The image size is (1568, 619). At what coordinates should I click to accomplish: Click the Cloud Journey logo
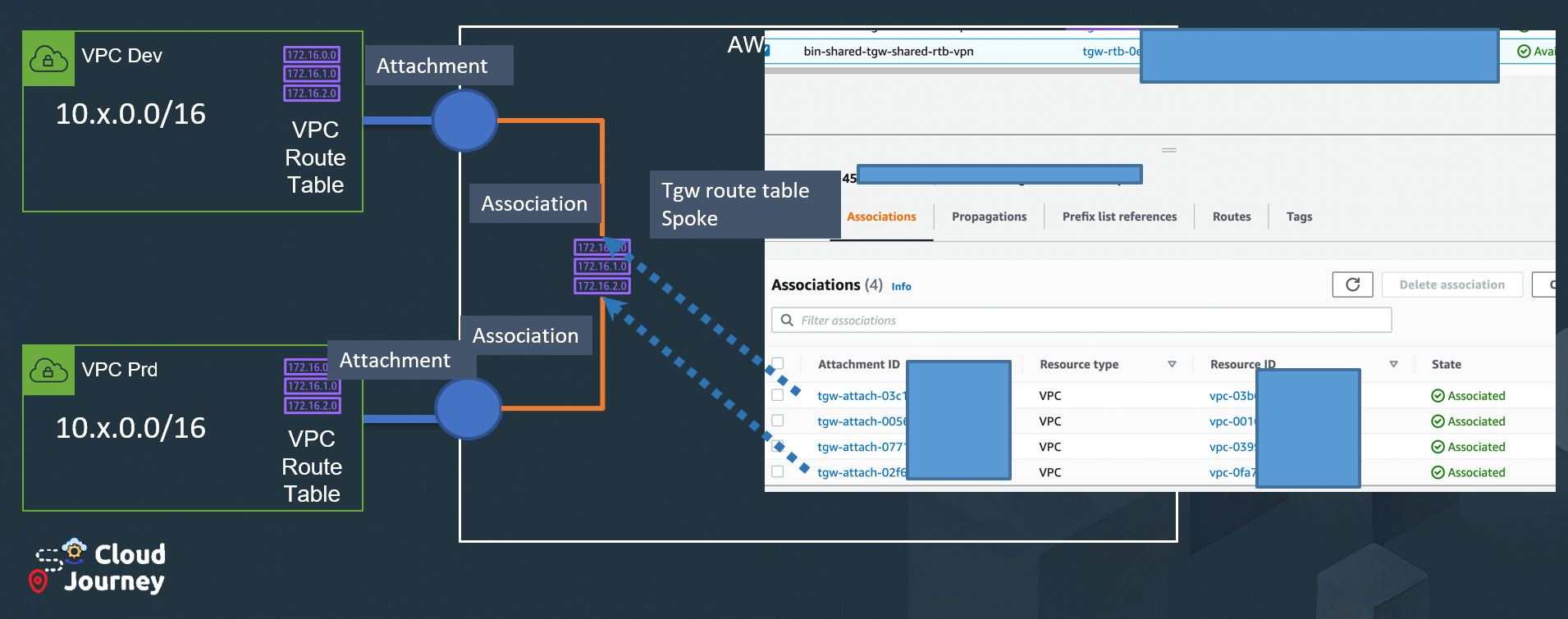click(100, 567)
